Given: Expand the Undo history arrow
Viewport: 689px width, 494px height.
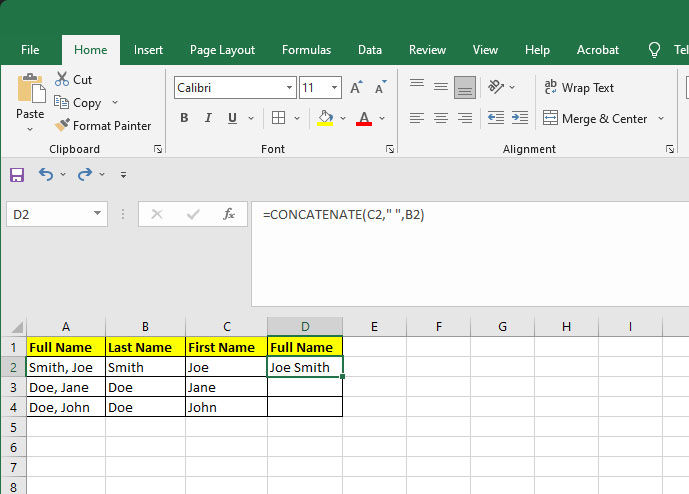Looking at the screenshot, I should tap(63, 174).
